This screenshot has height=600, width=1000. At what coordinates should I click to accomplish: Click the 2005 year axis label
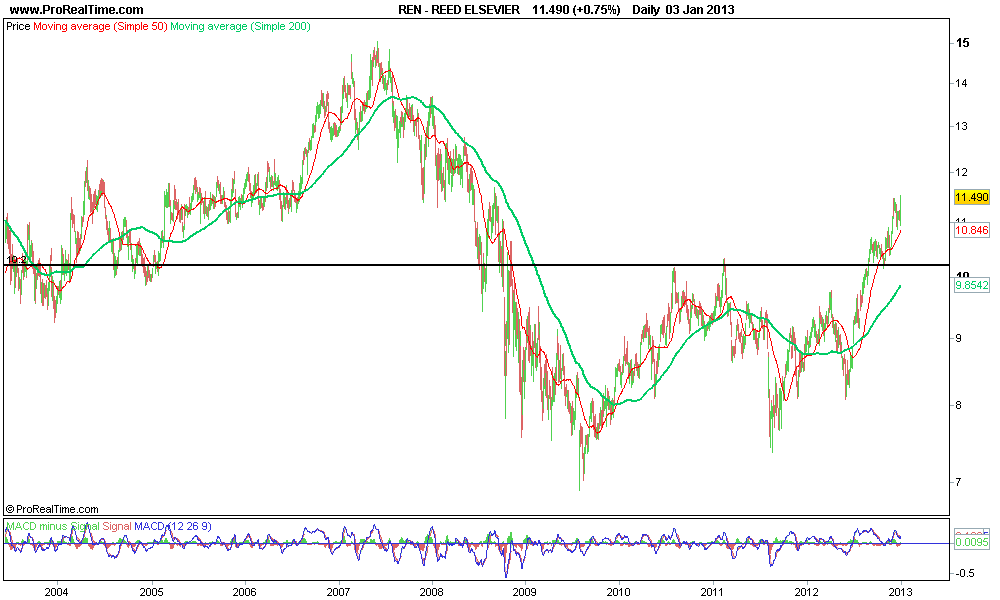coord(151,592)
